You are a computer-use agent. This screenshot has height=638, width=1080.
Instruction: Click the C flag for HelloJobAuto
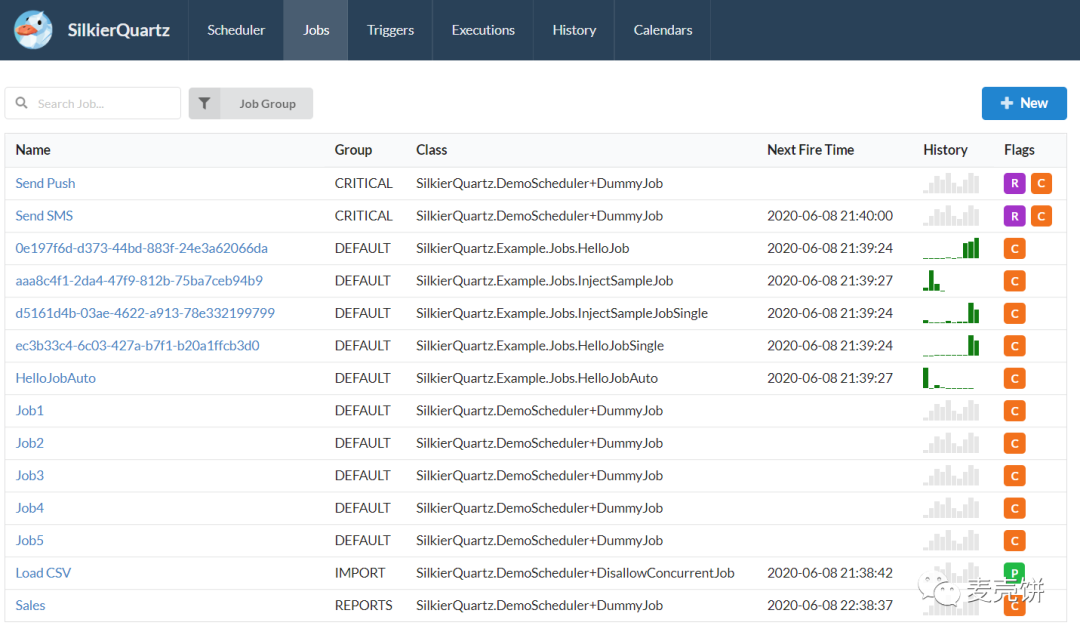coord(1014,378)
